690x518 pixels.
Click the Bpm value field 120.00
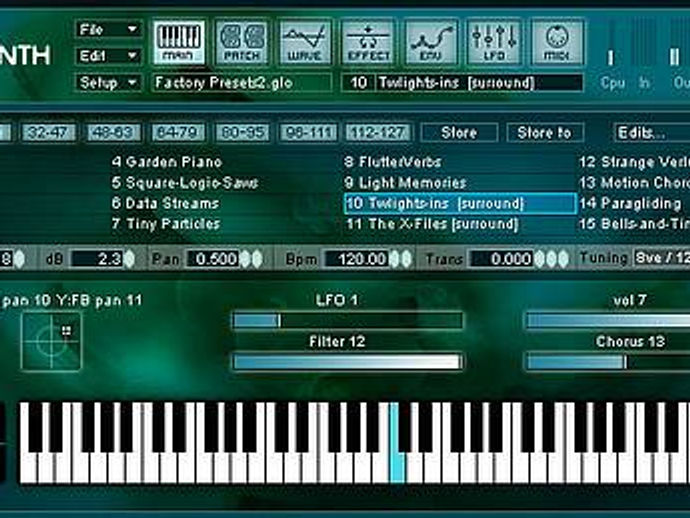pos(357,259)
